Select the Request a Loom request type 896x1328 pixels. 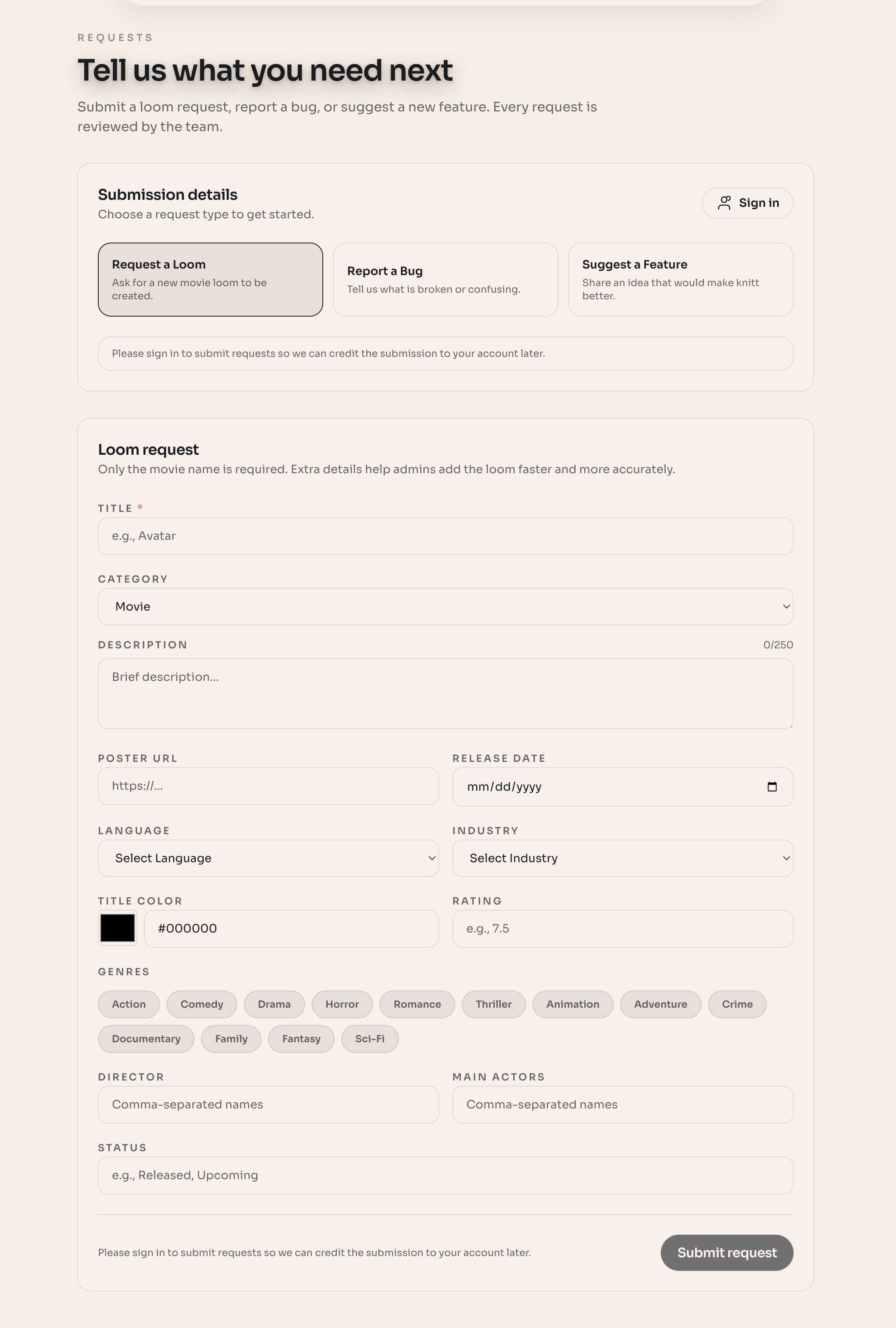point(210,279)
